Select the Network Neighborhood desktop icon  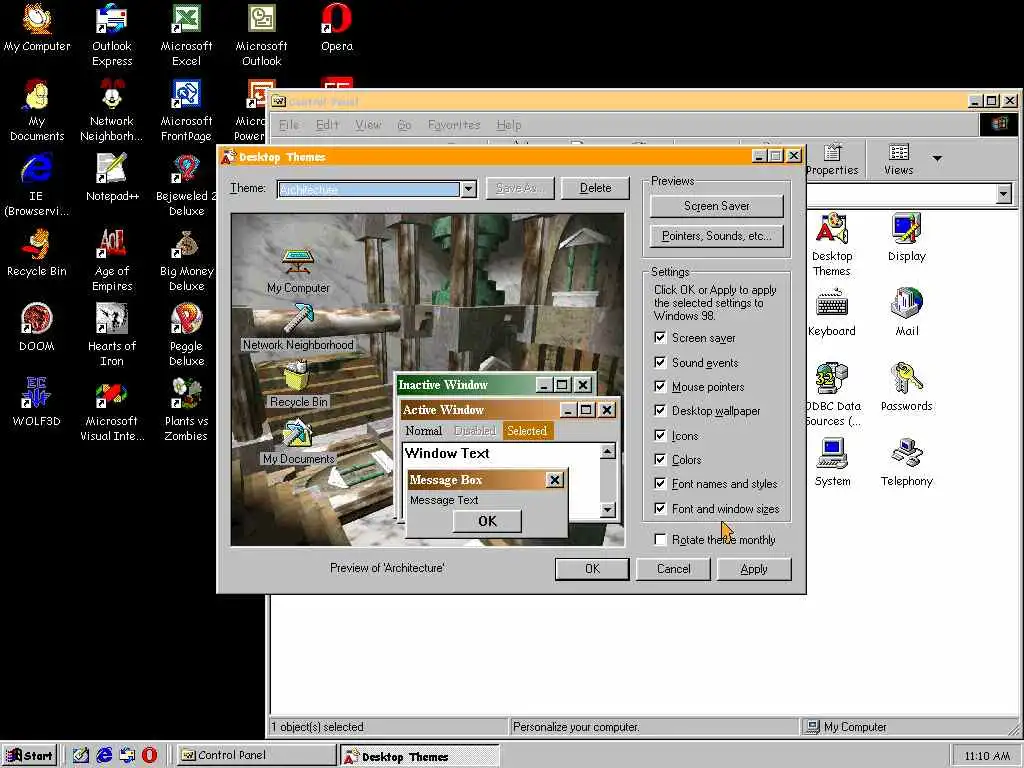click(x=112, y=110)
